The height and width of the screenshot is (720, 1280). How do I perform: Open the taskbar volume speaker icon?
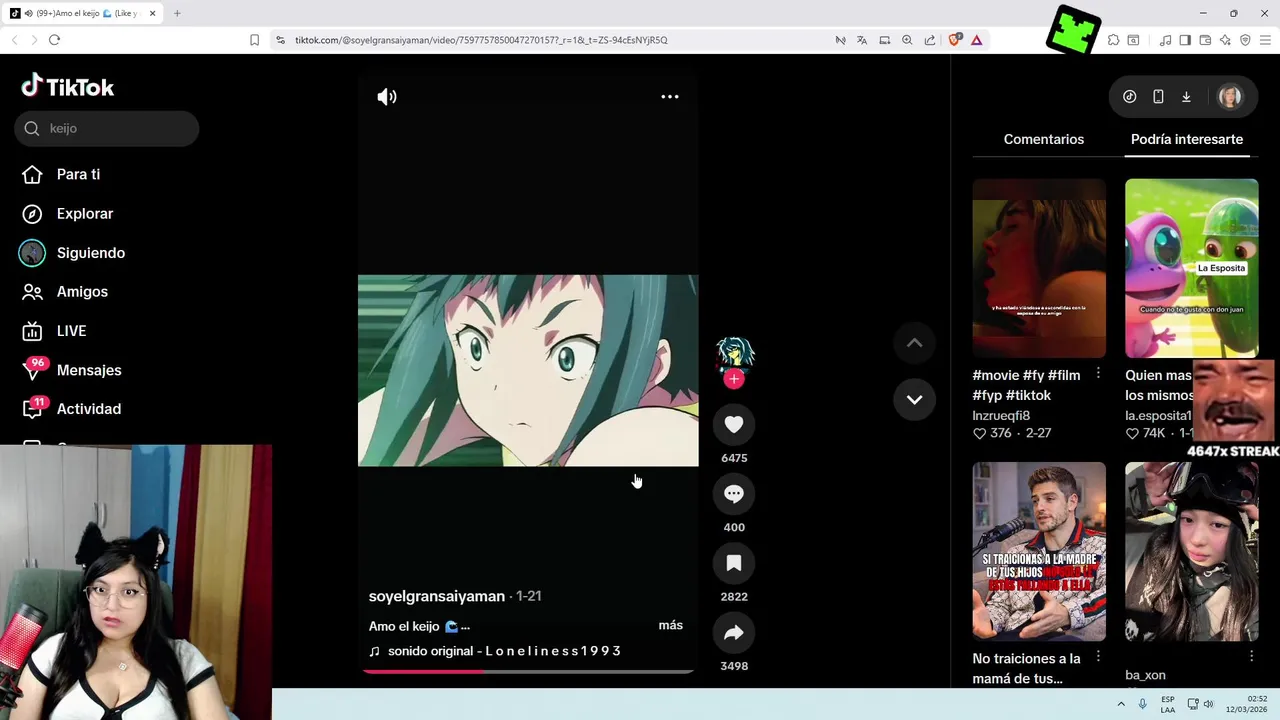[x=1208, y=704]
